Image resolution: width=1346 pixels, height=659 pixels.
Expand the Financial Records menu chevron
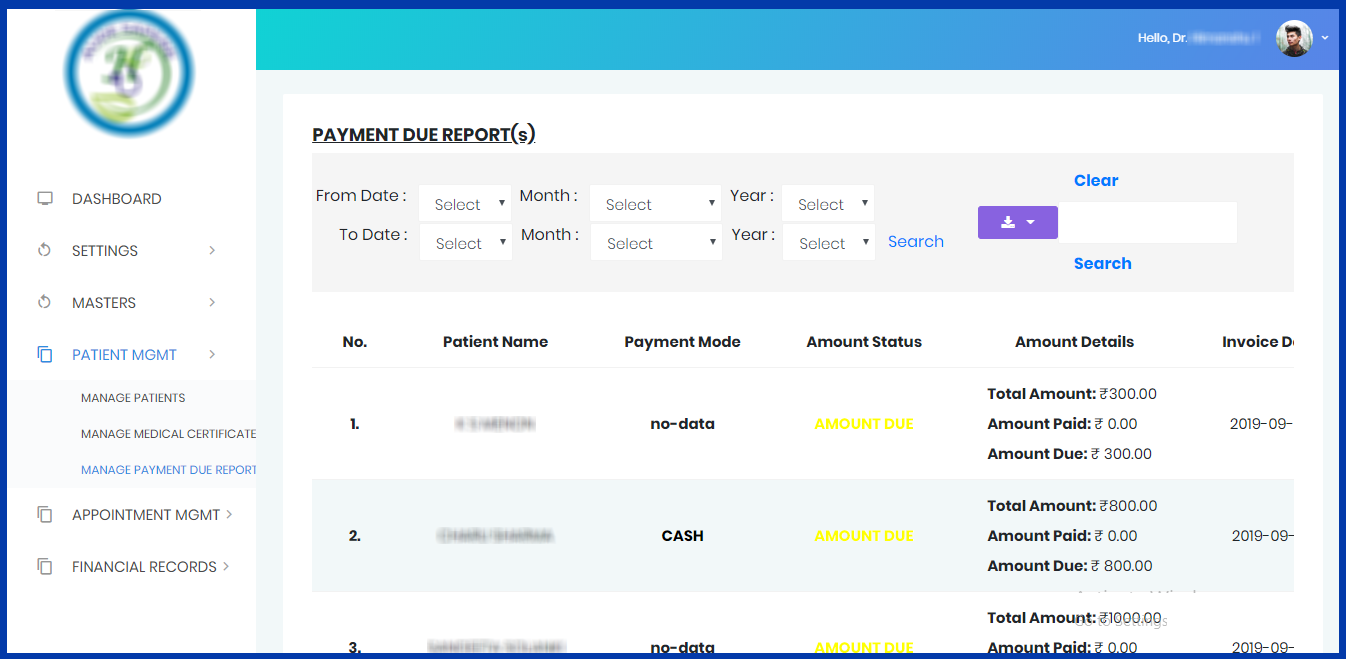[226, 566]
